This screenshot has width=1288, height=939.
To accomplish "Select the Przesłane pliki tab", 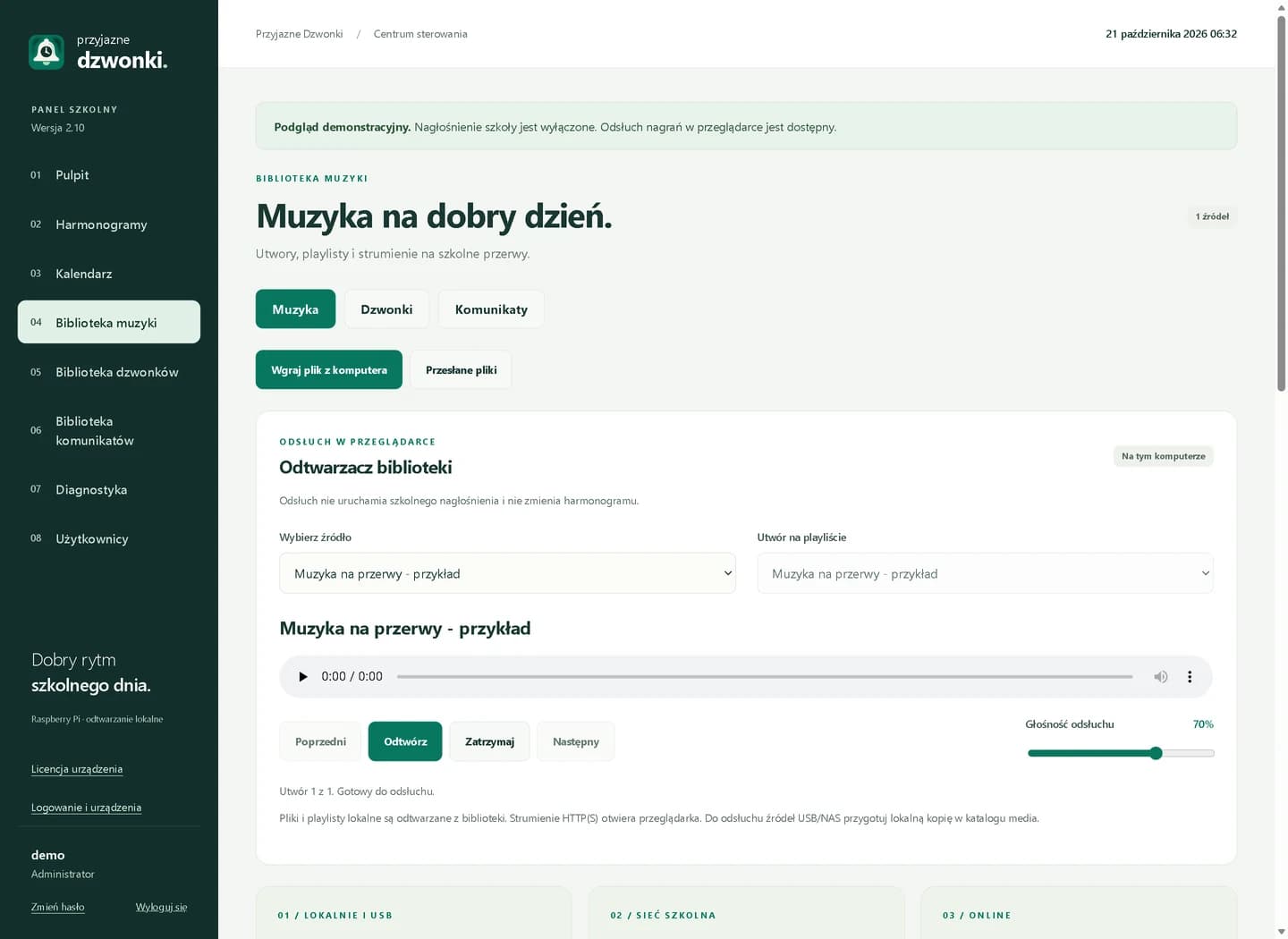I will point(461,370).
